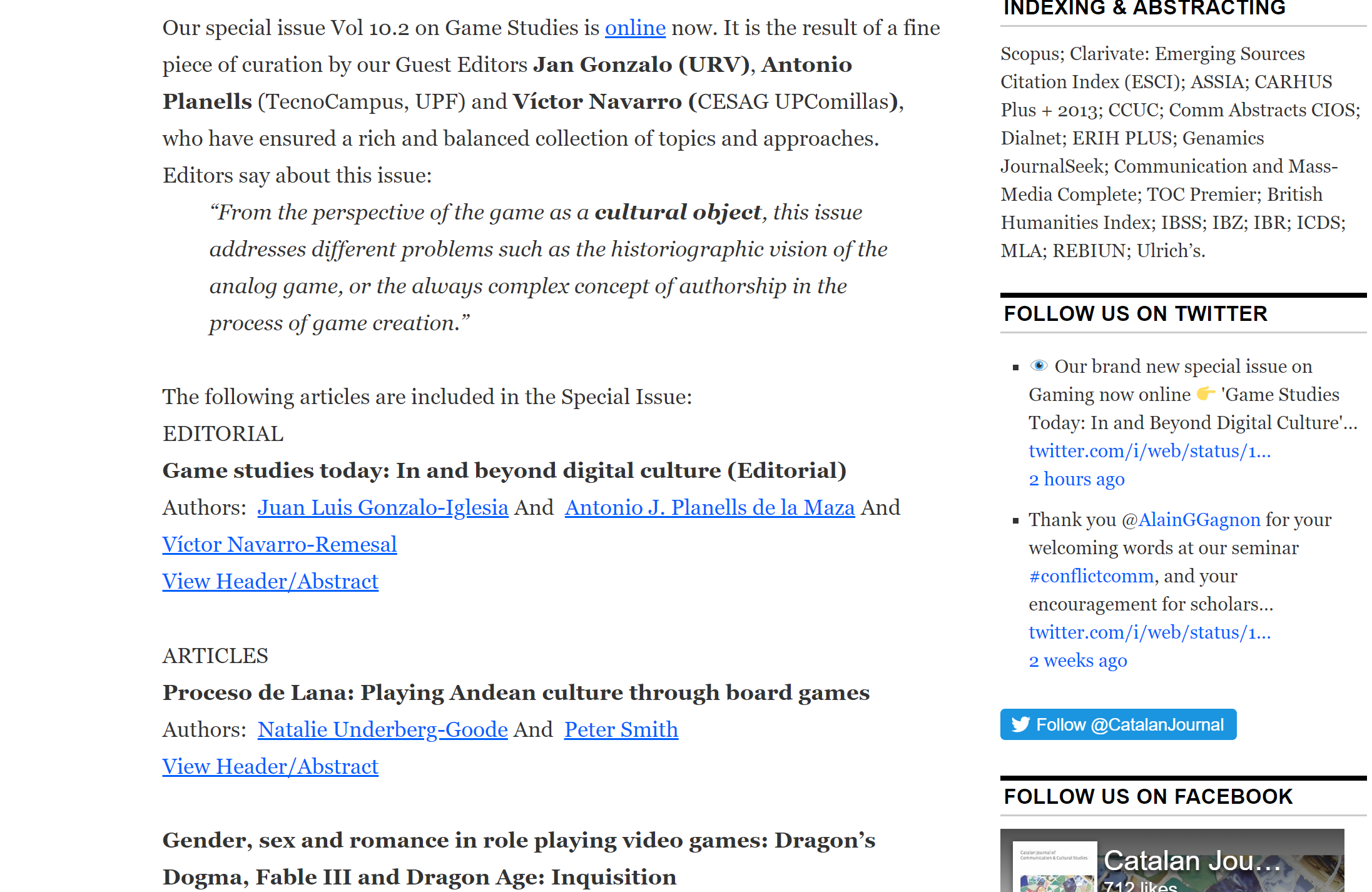Open author page for Antonio J. Planells de la Maza

pos(709,507)
